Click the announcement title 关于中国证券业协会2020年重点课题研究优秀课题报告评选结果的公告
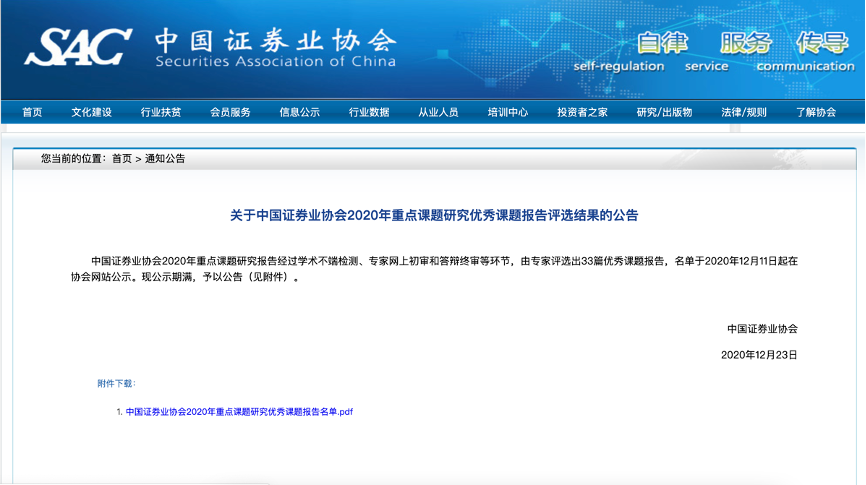This screenshot has height=485, width=866. 434,215
